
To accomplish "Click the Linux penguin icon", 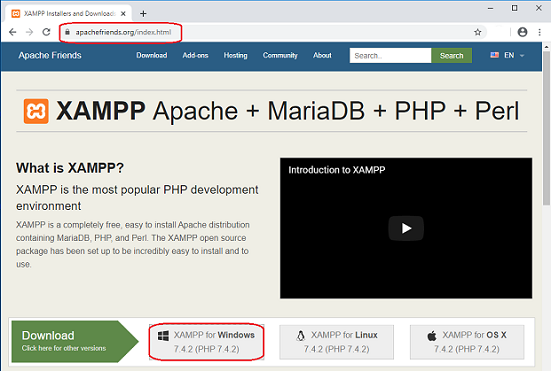I will [301, 336].
